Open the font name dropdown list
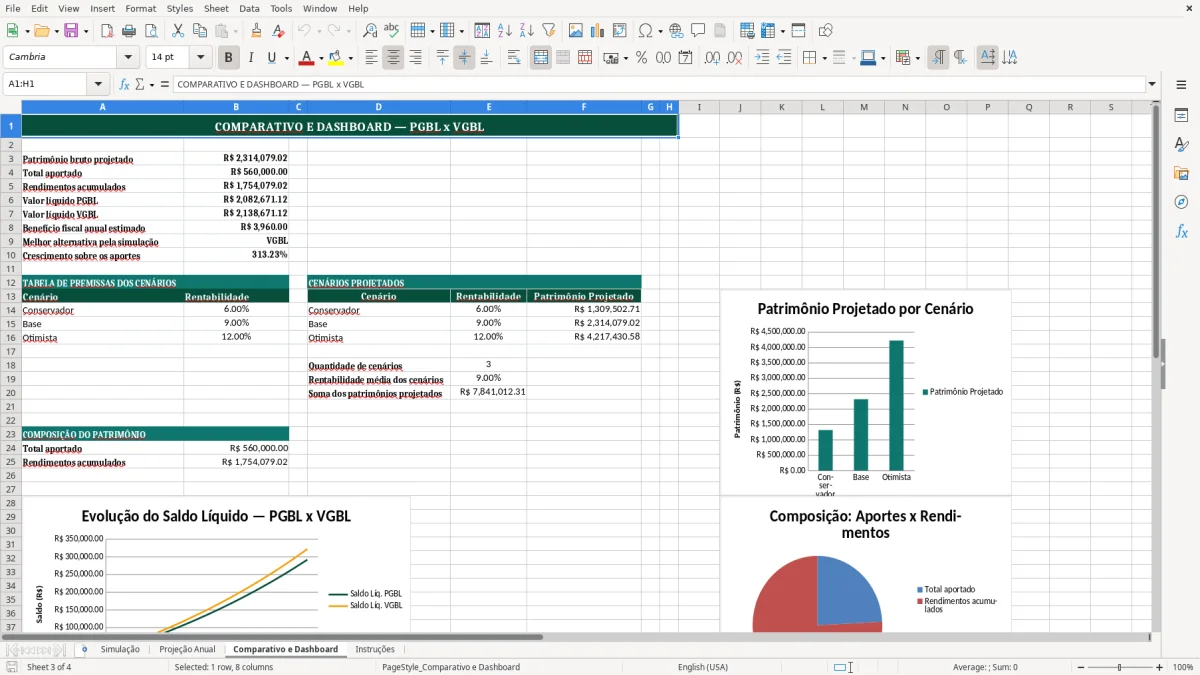Viewport: 1200px width, 675px height. (128, 58)
